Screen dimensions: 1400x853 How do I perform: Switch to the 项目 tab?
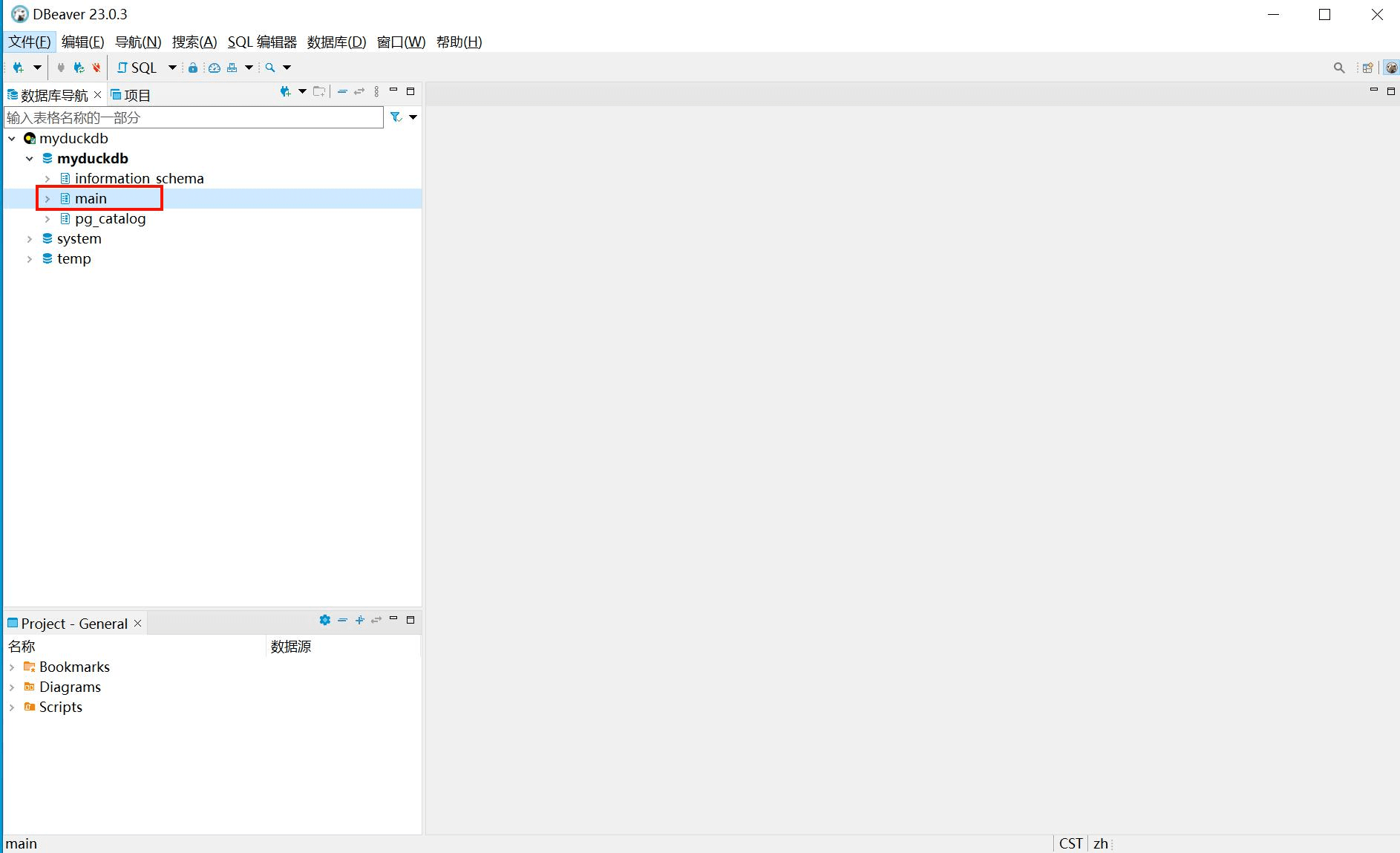(131, 95)
